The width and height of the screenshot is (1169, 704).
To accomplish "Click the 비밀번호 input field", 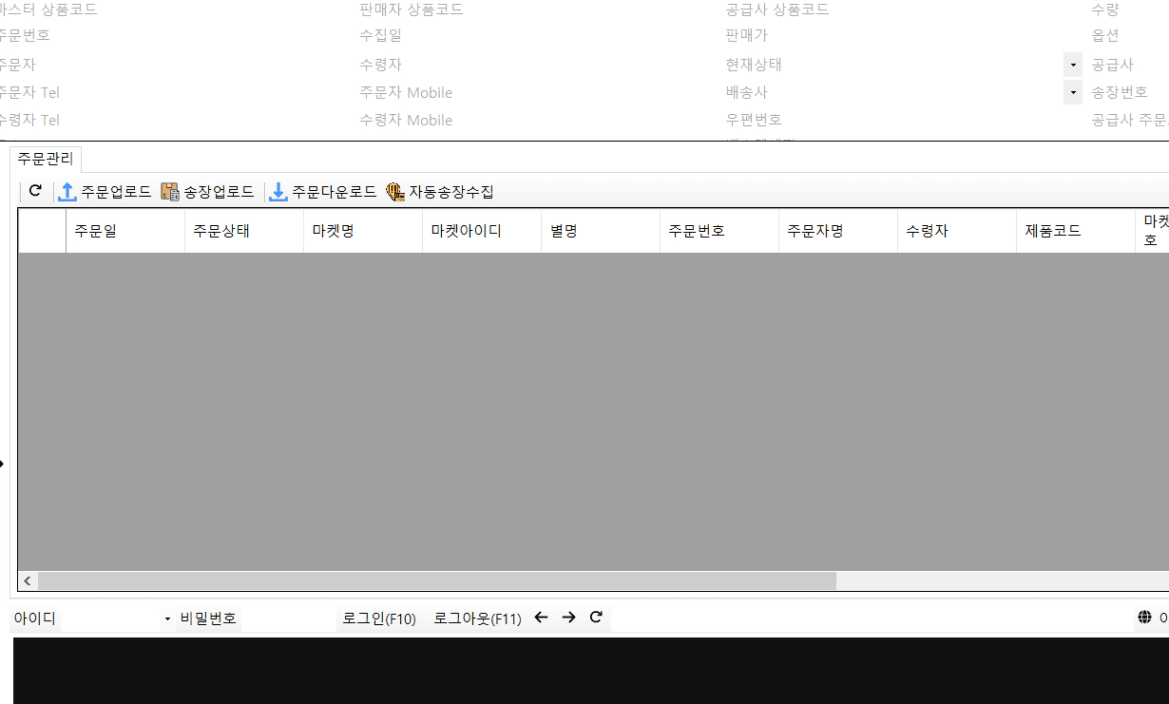I will point(288,619).
